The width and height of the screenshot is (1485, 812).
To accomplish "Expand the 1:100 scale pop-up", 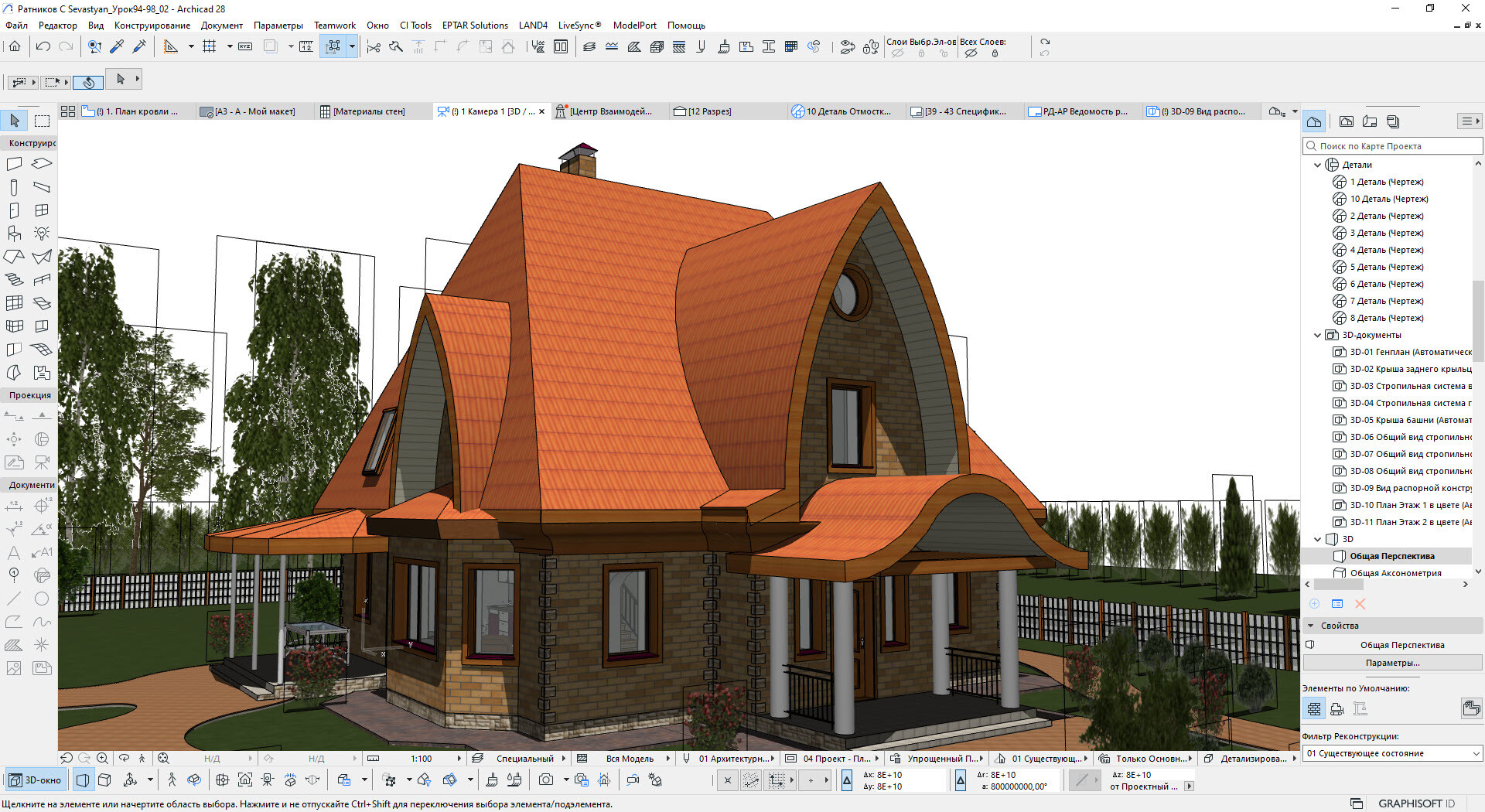I will 459,759.
